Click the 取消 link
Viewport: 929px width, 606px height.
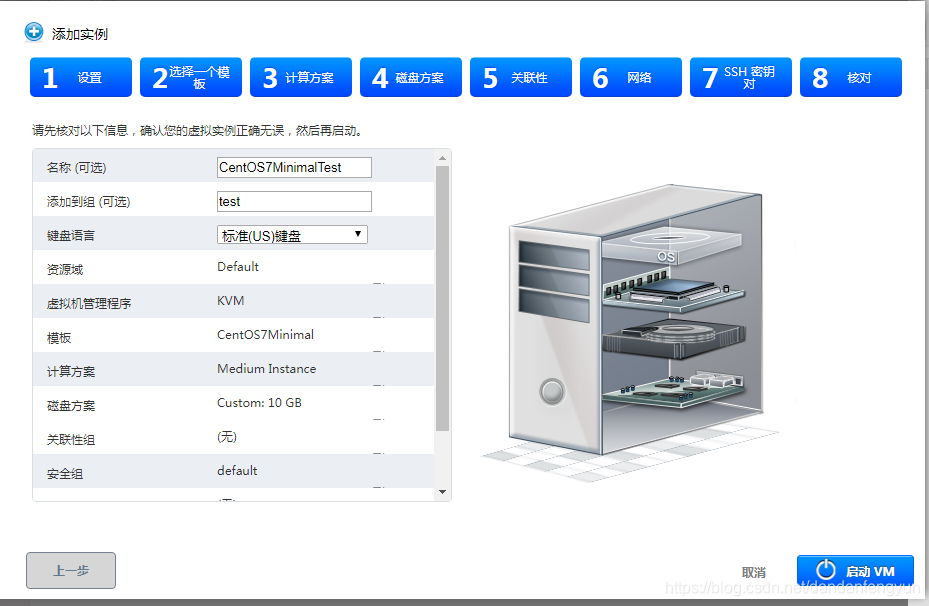[753, 571]
